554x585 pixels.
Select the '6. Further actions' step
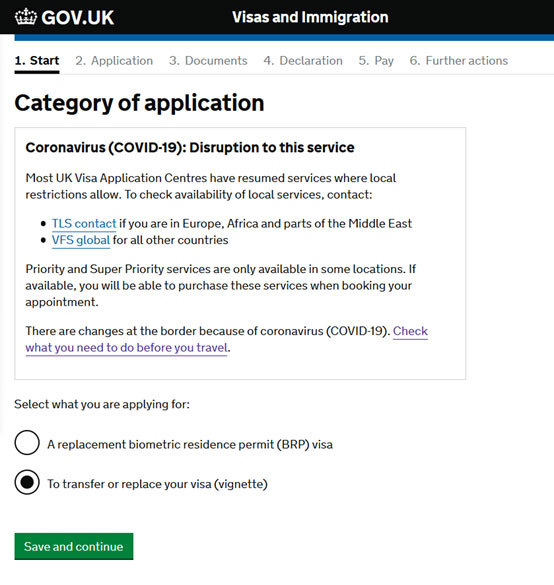pos(459,60)
